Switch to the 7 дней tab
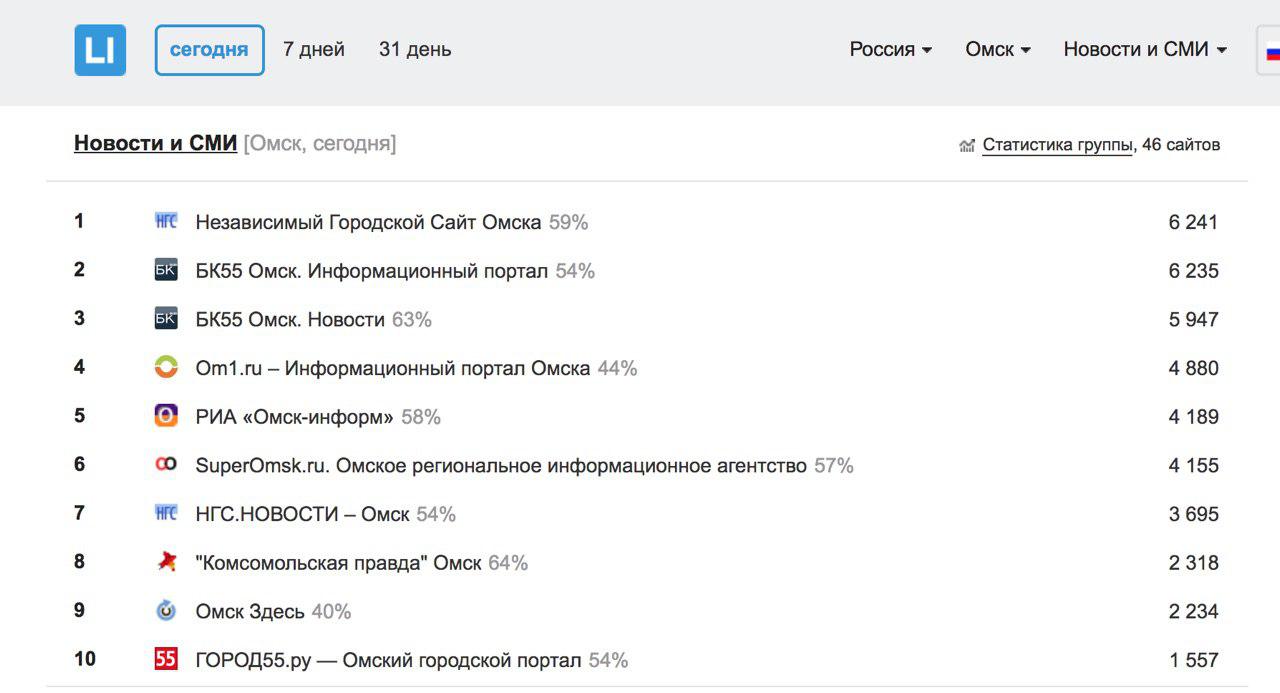The width and height of the screenshot is (1280, 693). point(314,49)
